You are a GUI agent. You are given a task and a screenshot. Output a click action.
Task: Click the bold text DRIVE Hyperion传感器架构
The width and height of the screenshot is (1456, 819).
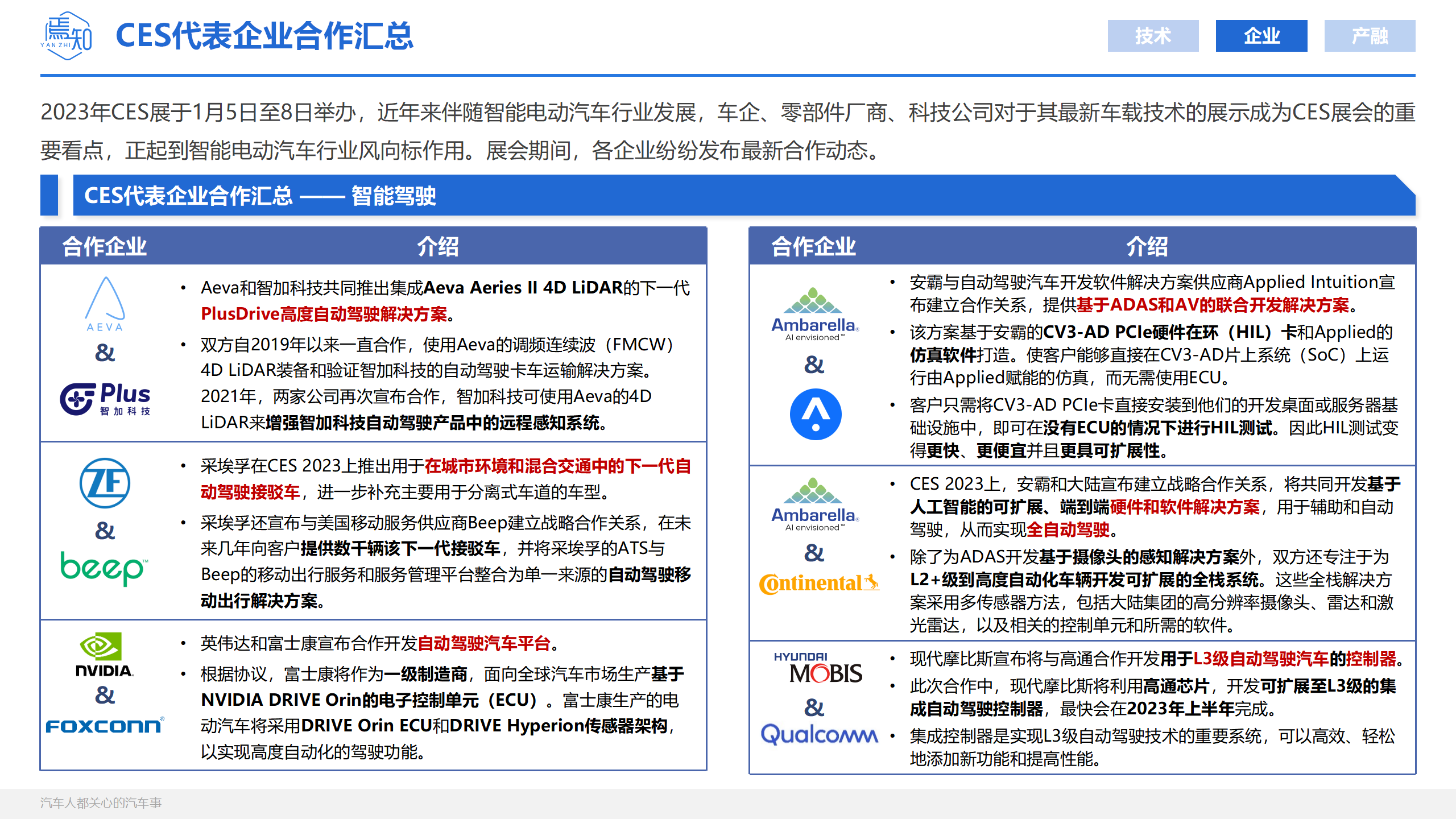pos(558,725)
